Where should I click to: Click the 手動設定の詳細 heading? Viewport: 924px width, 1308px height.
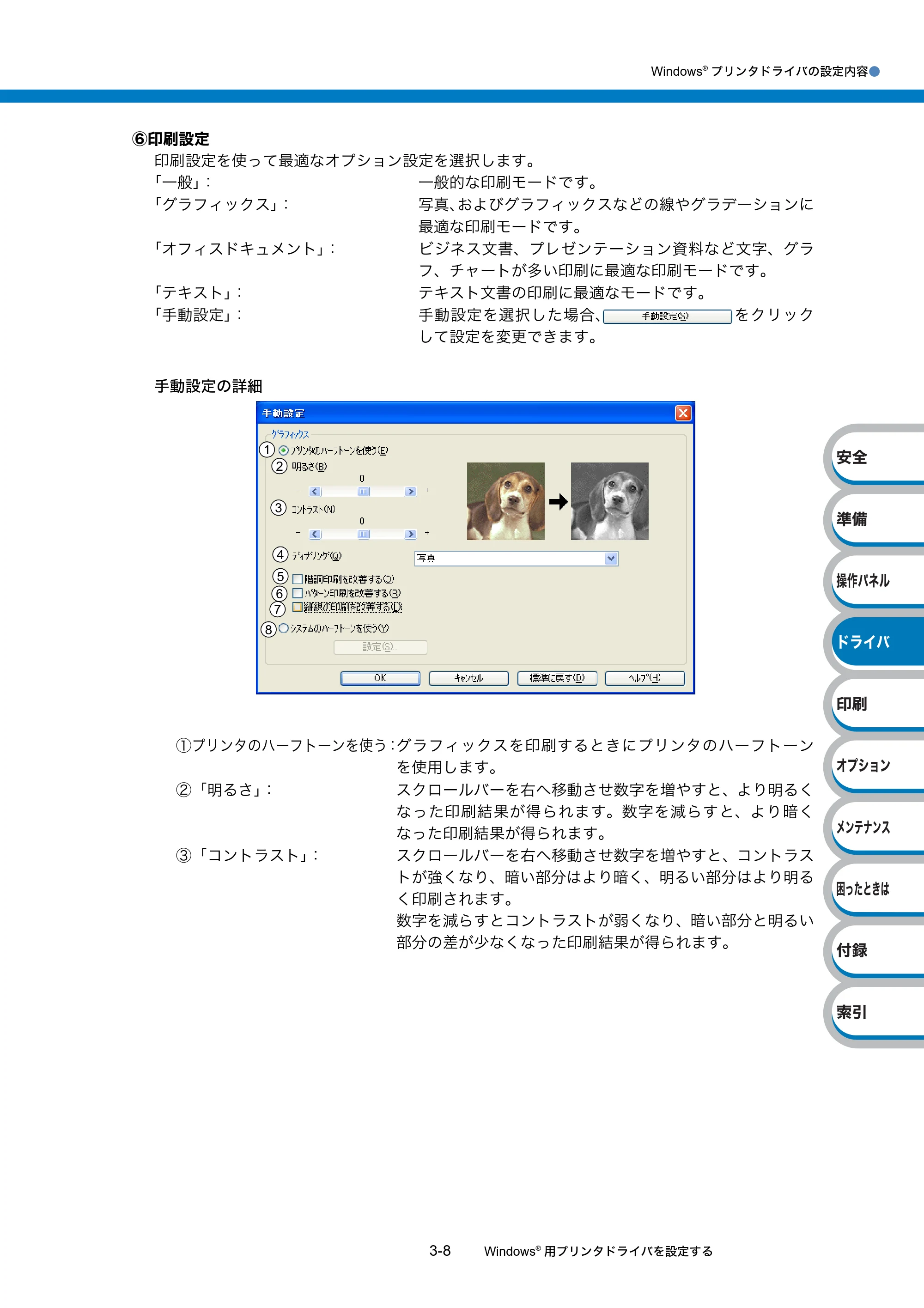click(x=208, y=386)
